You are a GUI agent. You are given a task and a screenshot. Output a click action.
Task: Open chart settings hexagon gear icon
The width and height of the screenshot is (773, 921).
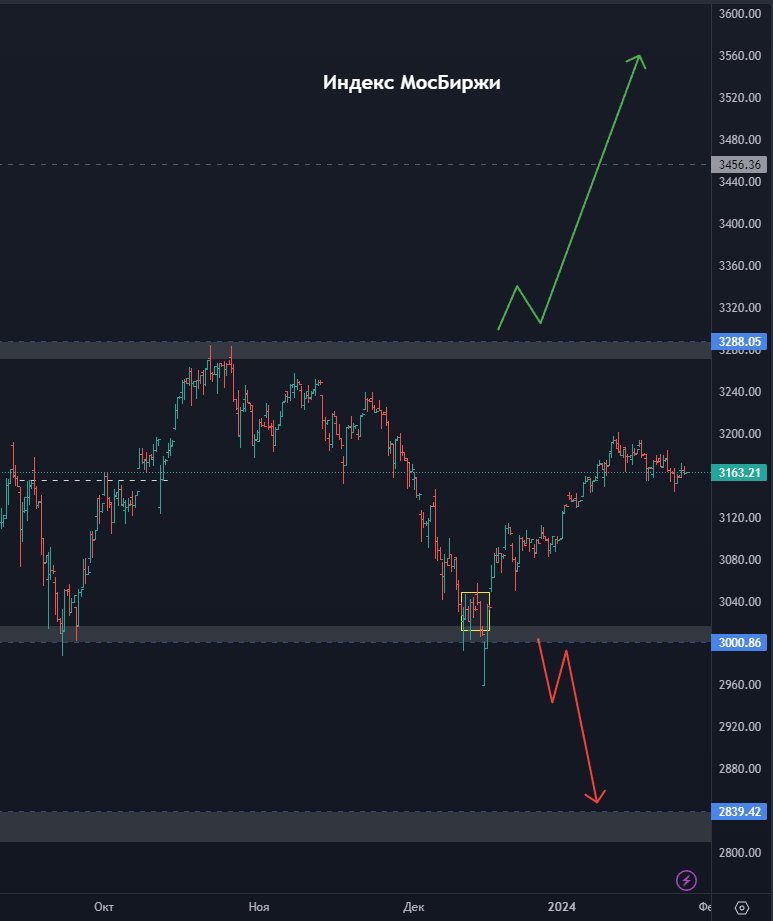point(741,907)
